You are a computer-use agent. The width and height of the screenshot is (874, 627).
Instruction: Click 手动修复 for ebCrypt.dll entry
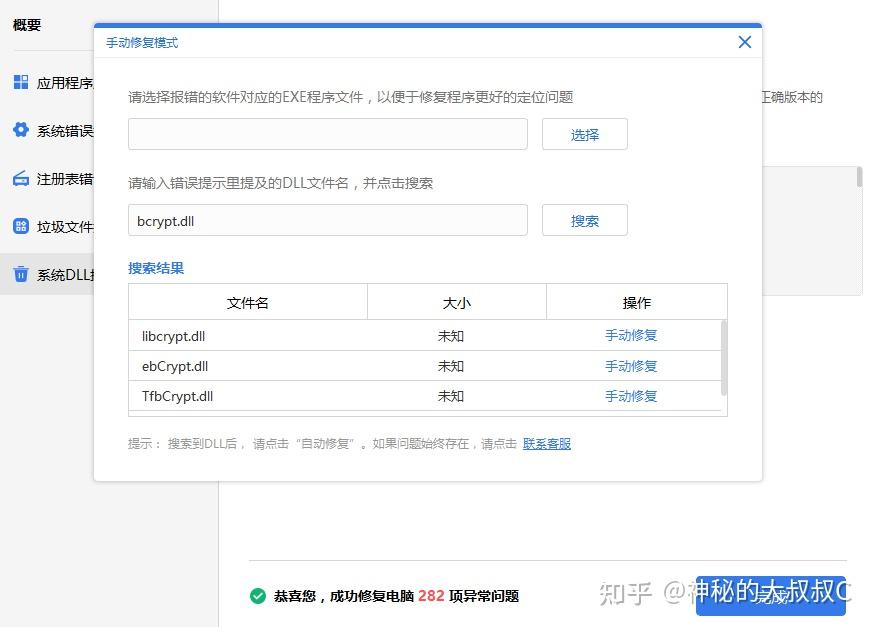(x=630, y=367)
